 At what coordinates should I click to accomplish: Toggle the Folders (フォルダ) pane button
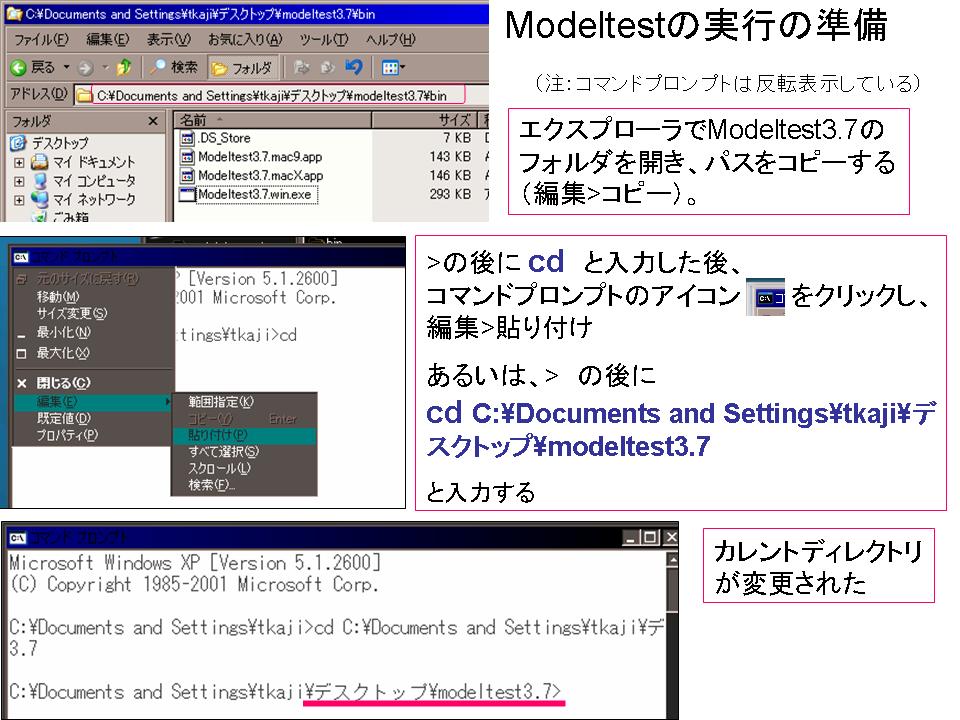[242, 68]
